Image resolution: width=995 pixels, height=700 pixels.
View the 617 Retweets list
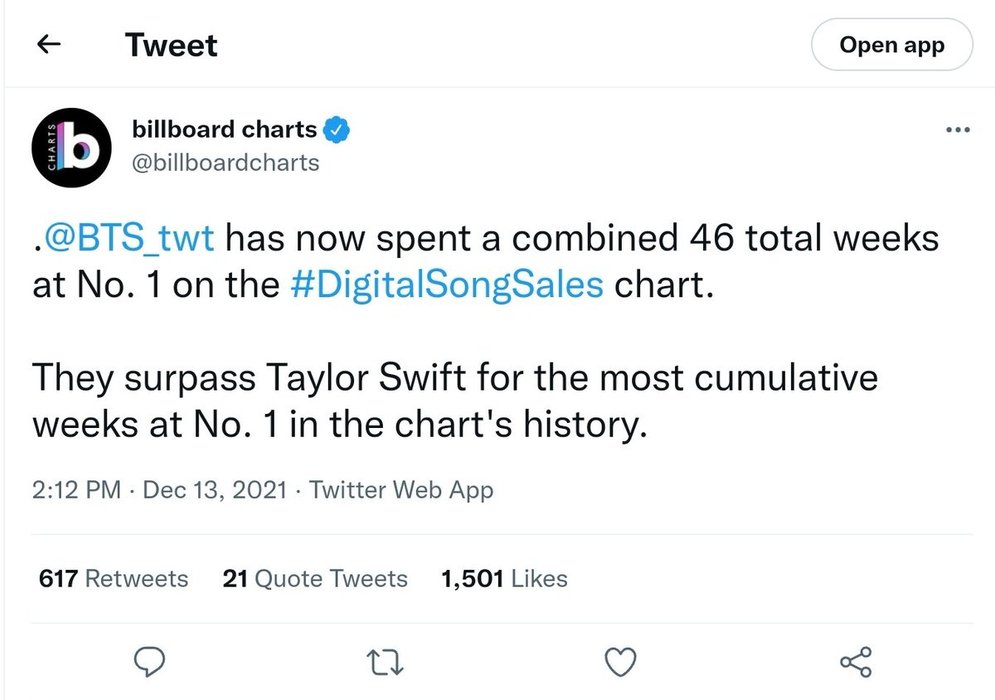click(113, 579)
